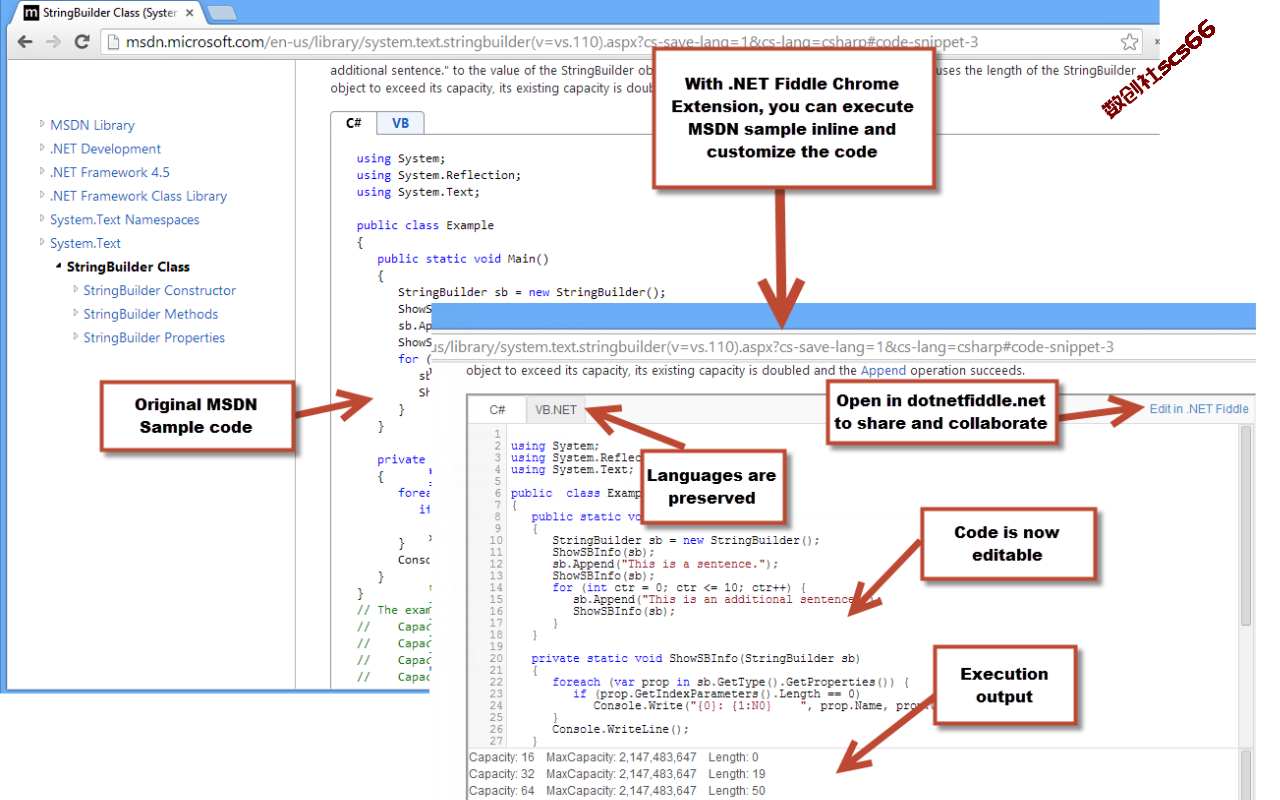Expand the System.Text tree node

[x=42, y=243]
